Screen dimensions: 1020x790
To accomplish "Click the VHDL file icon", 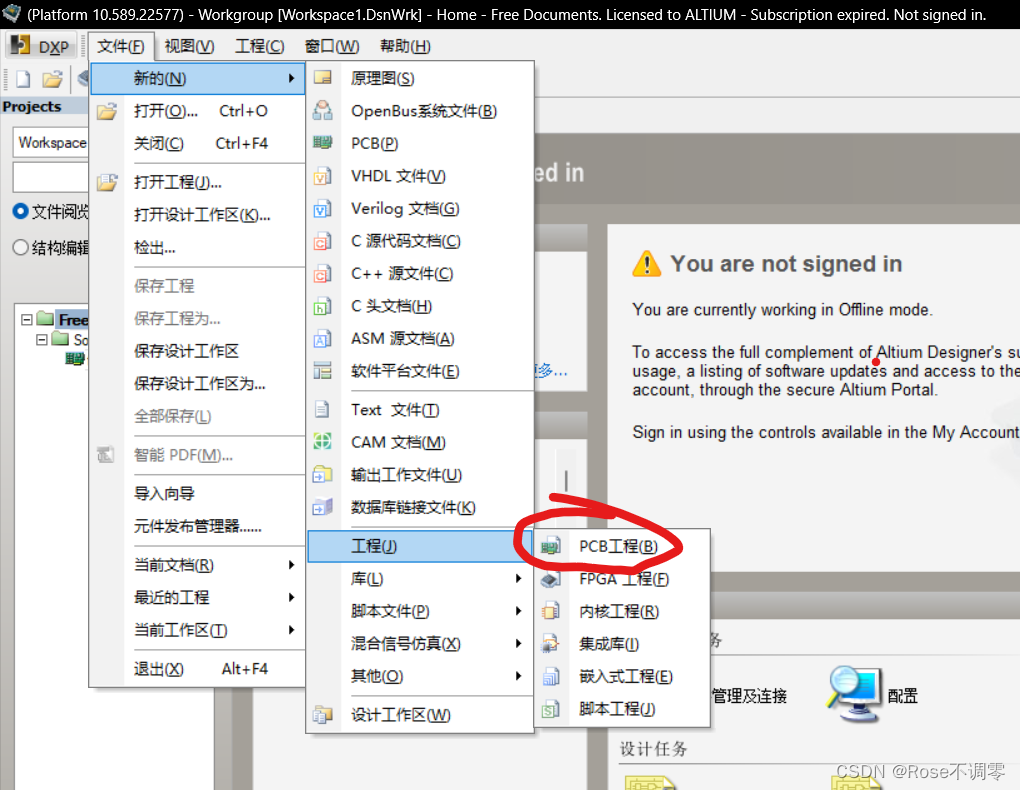I will click(323, 176).
